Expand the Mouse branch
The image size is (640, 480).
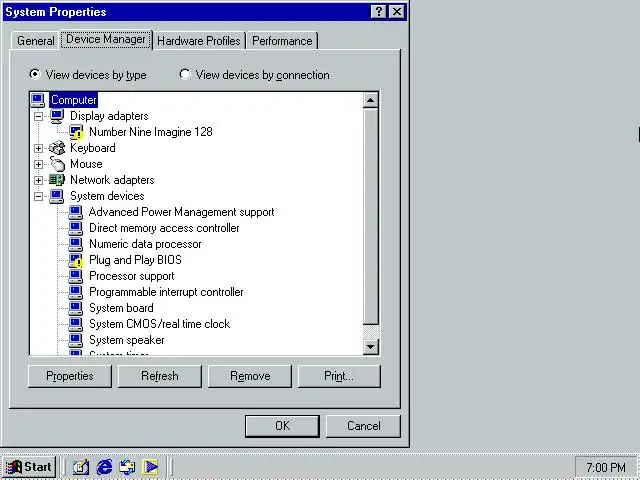[x=38, y=164]
